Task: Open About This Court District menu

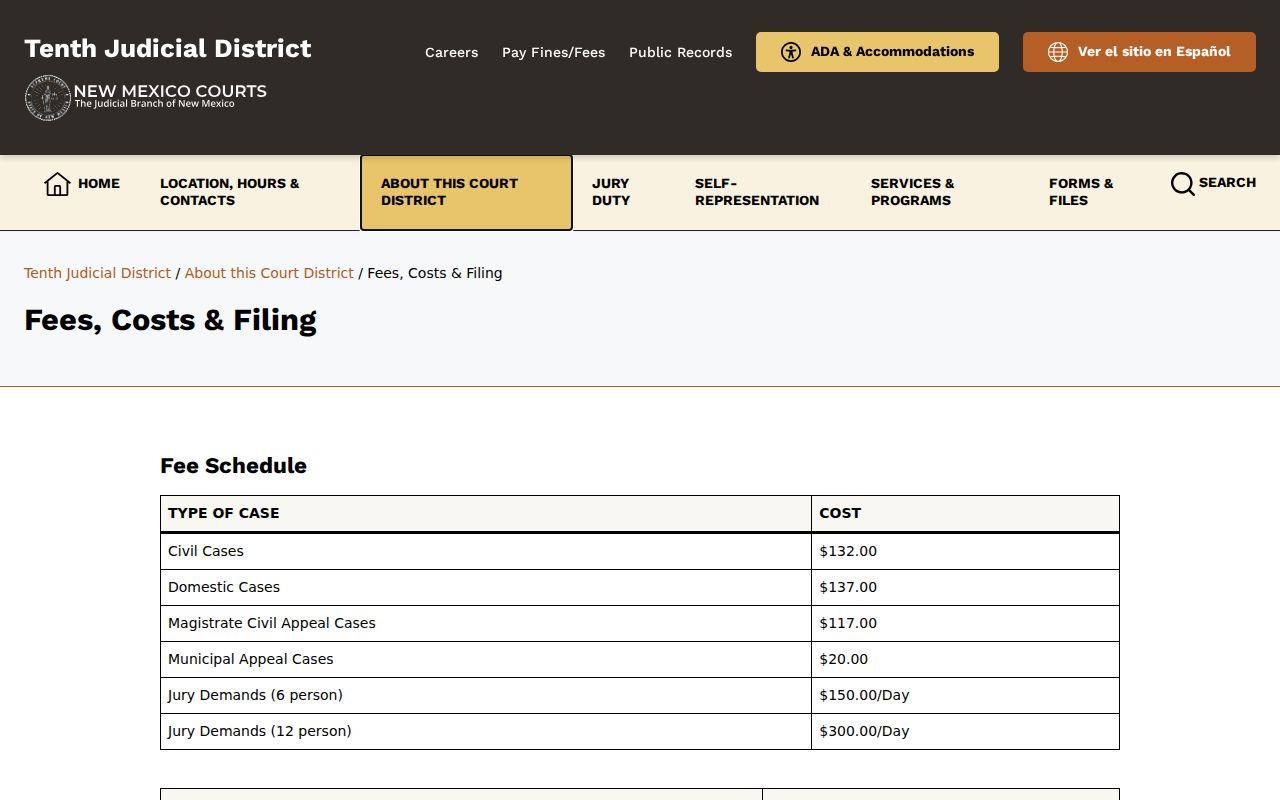Action: pos(466,192)
